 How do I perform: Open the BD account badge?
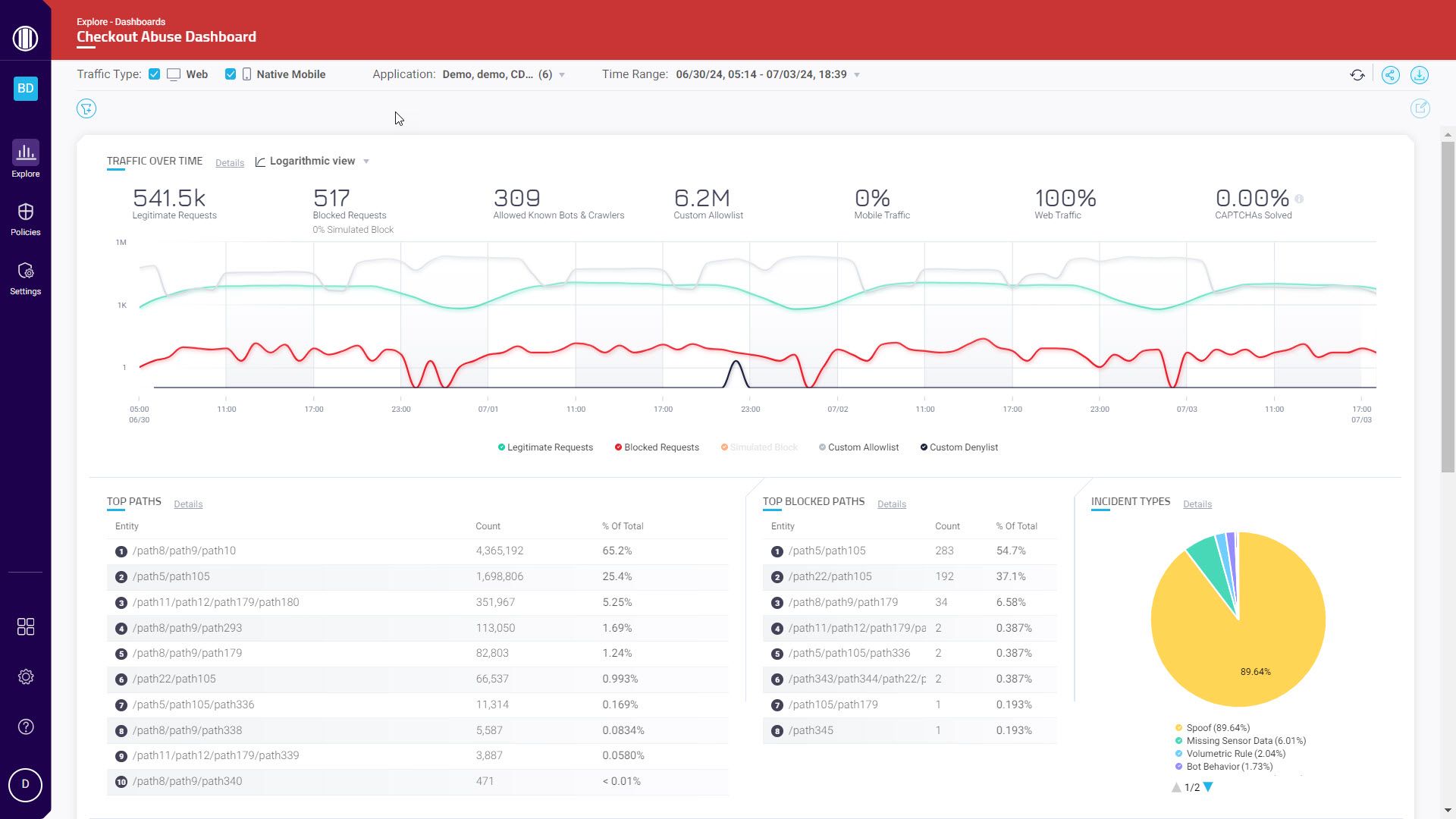[25, 88]
